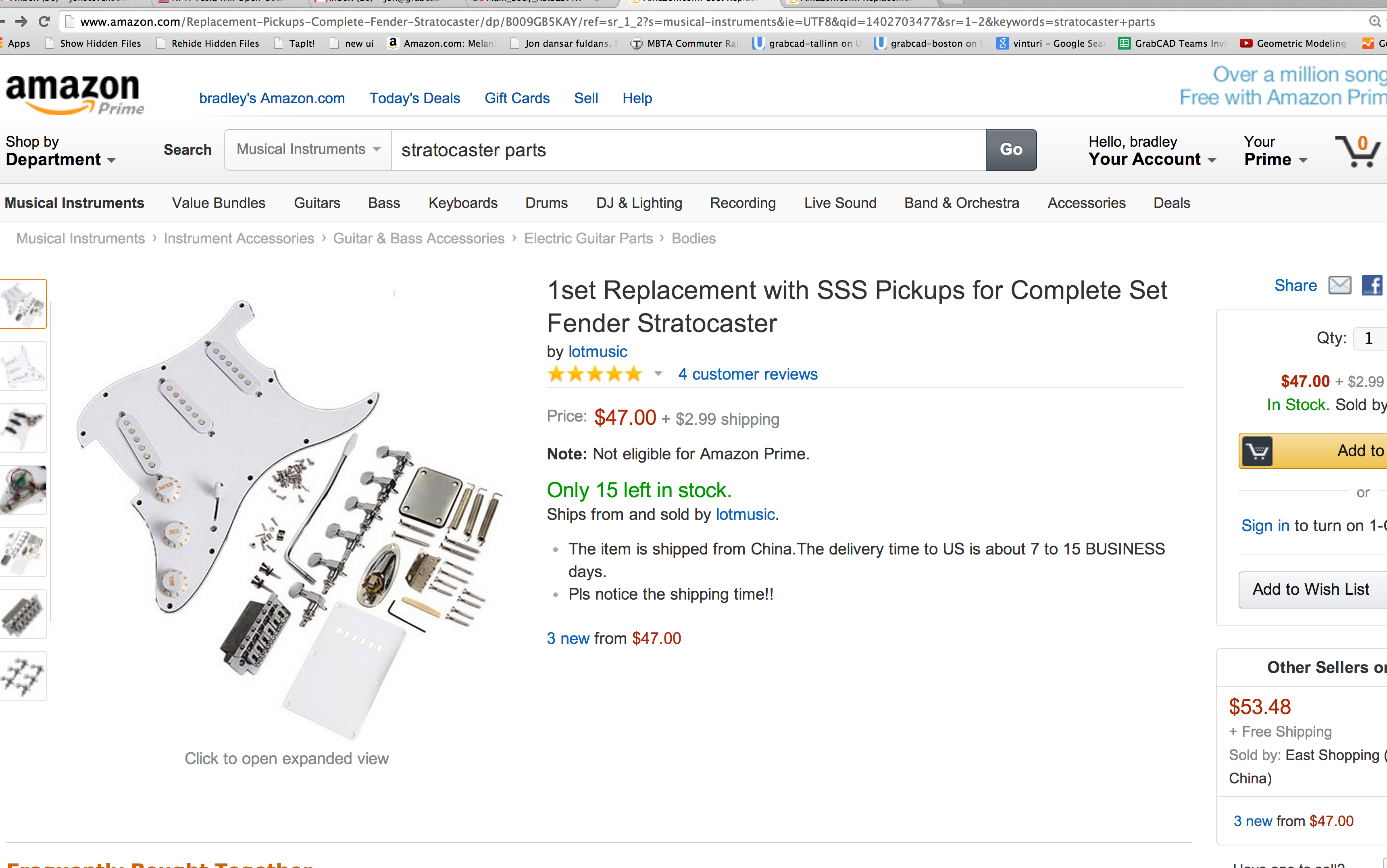Viewport: 1387px width, 868px height.
Task: Expand the star rating breakdown arrow
Action: (658, 374)
